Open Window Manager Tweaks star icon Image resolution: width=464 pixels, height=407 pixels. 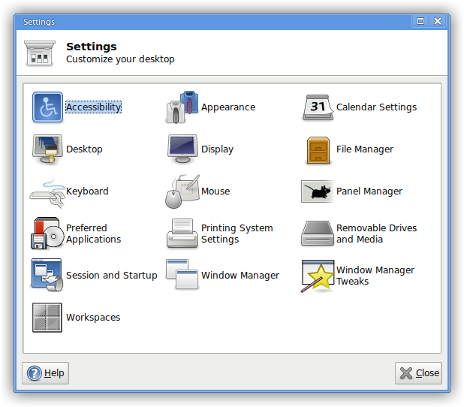pyautogui.click(x=318, y=276)
